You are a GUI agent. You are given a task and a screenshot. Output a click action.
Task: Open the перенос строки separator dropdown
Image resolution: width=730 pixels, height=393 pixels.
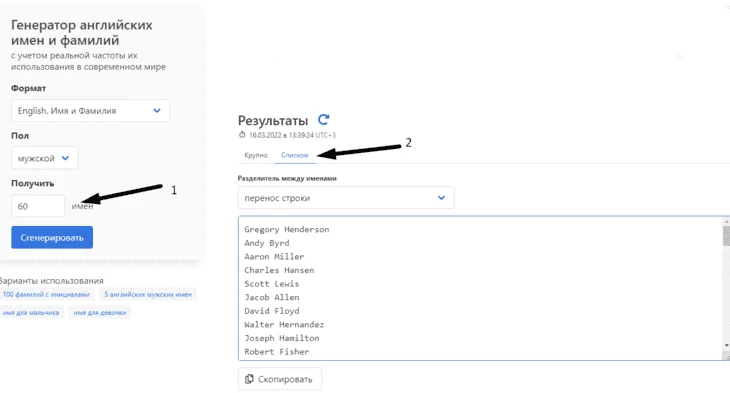coord(346,198)
